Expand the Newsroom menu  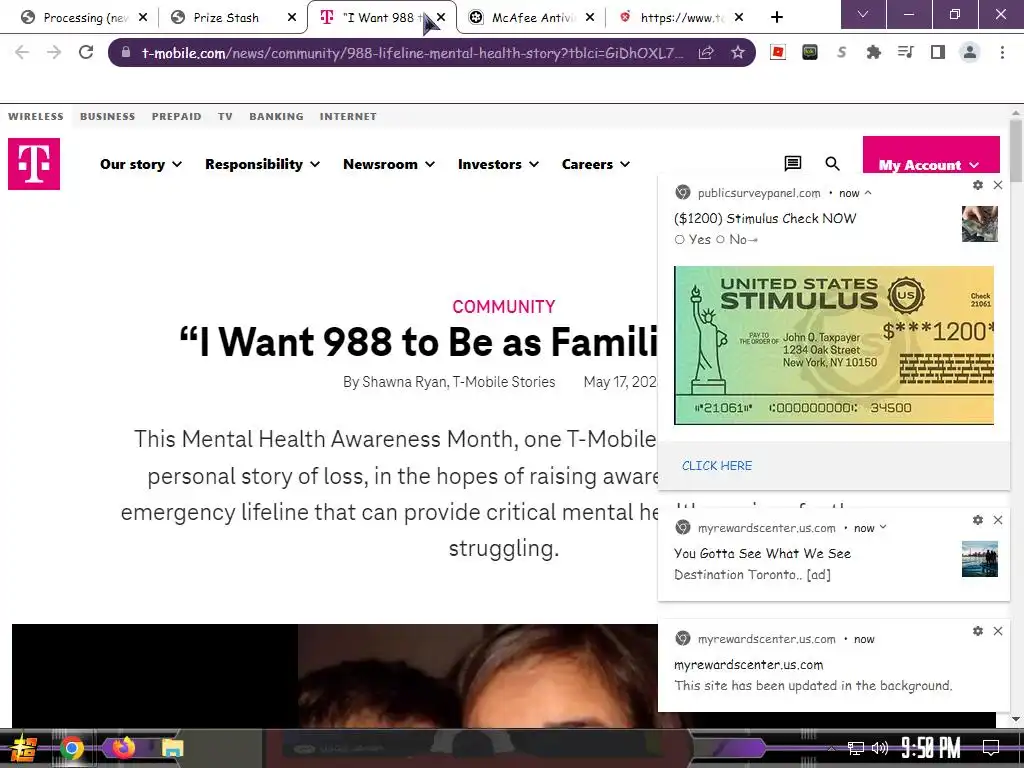pos(389,164)
